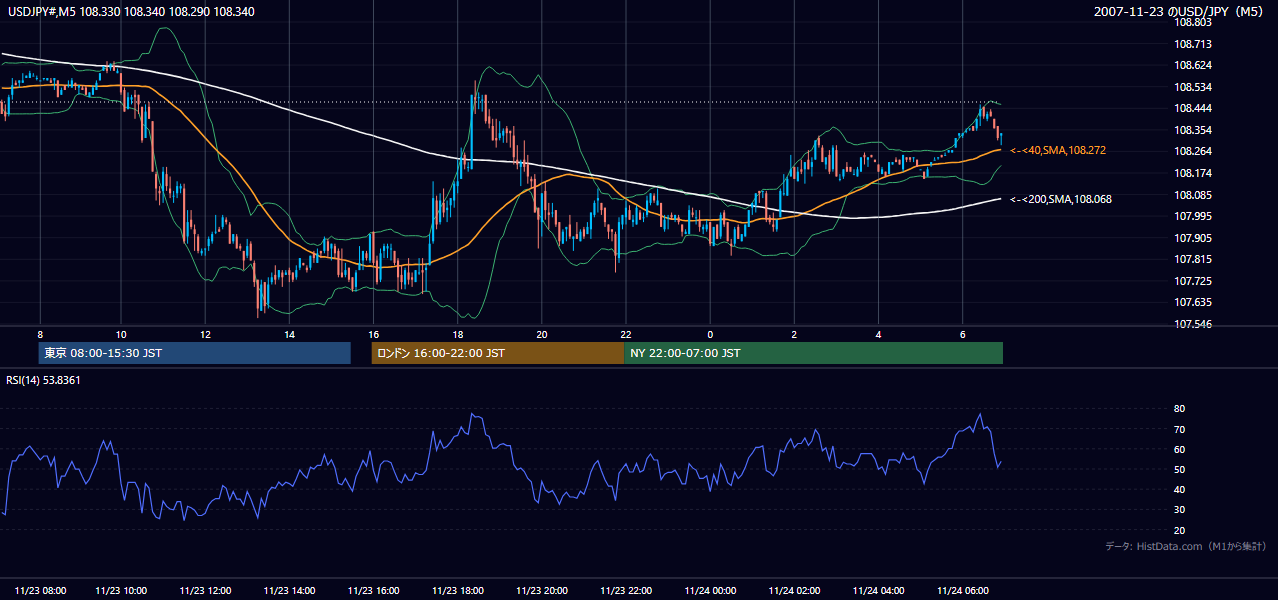
Task: Click the 11/23 08:00 time axis label
Action: 40,590
